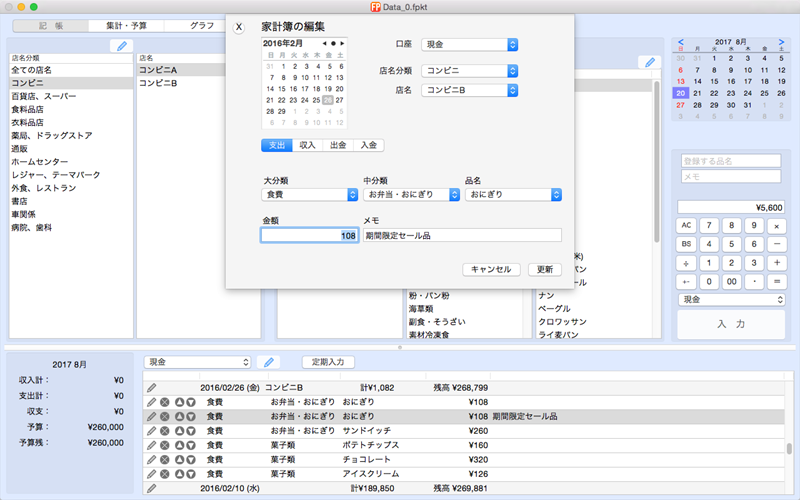Open the グラフ tab

pyautogui.click(x=200, y=25)
